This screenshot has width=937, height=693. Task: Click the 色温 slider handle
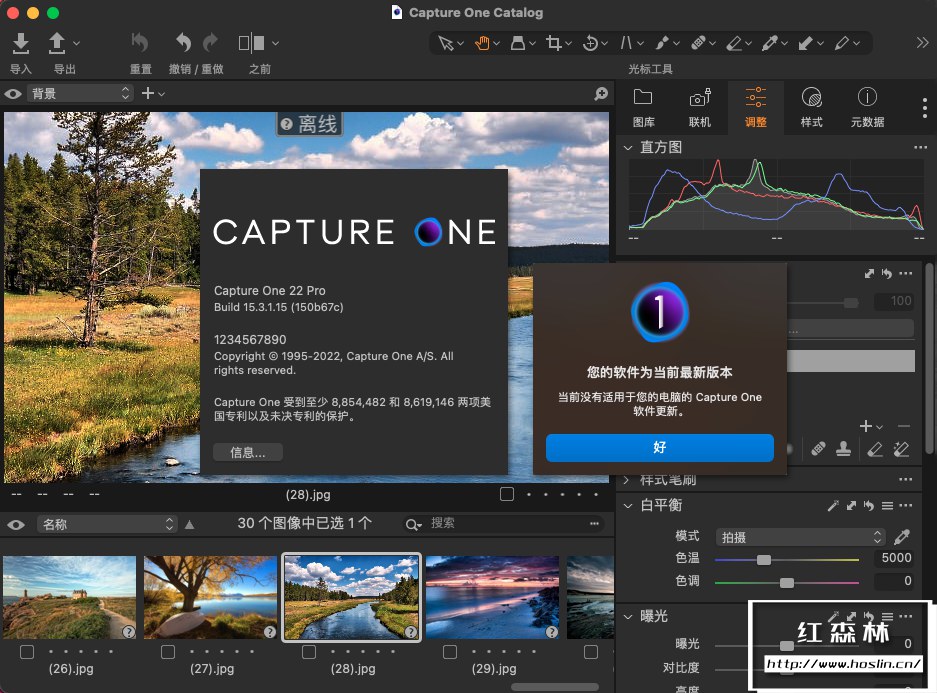point(764,560)
